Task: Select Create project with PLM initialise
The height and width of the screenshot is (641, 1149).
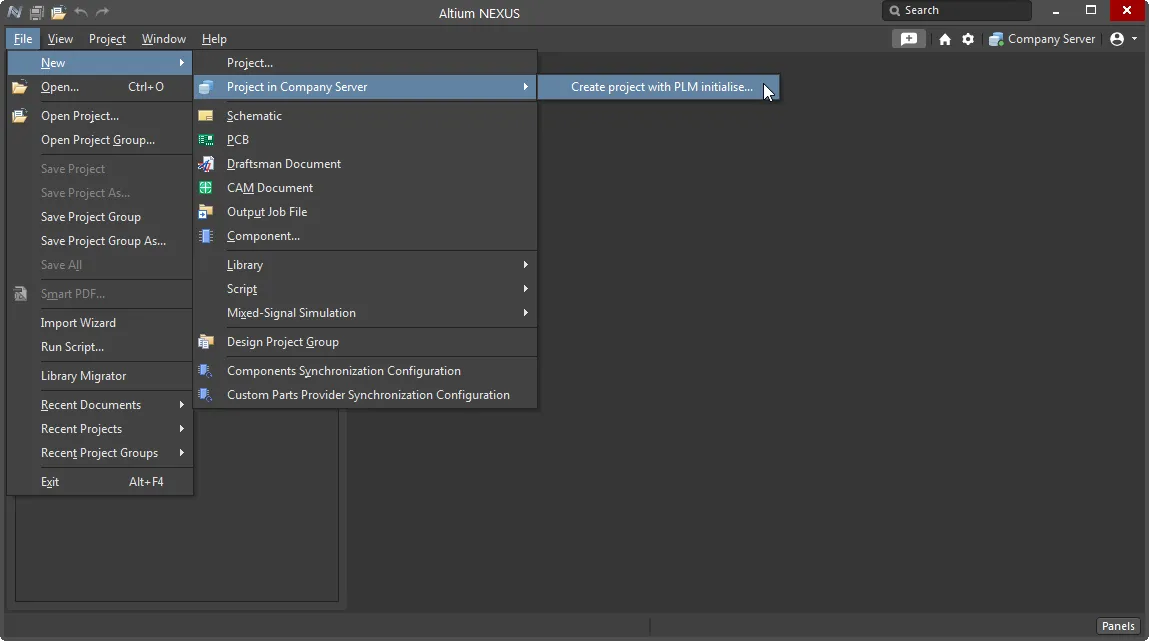Action: pos(658,87)
